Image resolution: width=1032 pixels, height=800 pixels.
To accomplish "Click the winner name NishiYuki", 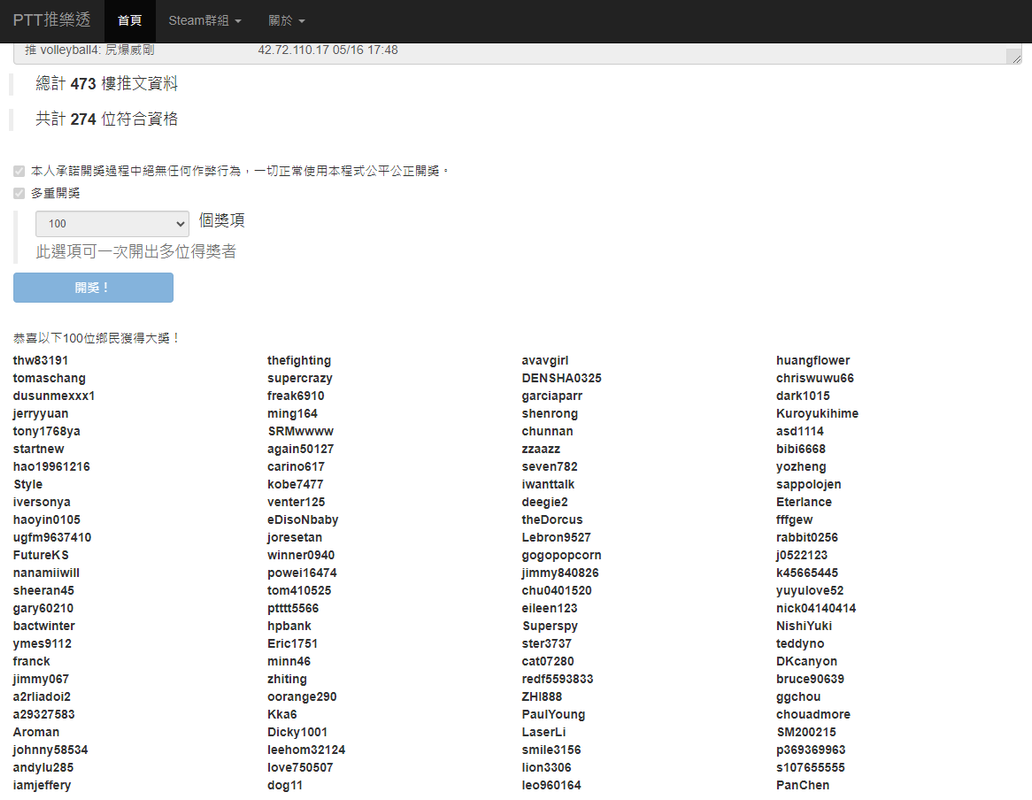I will coord(804,626).
